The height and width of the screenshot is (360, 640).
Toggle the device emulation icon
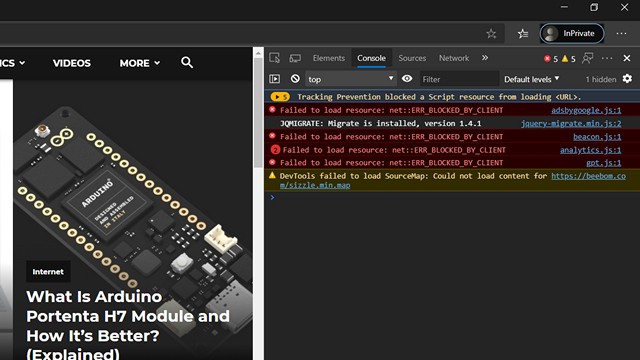coord(295,58)
